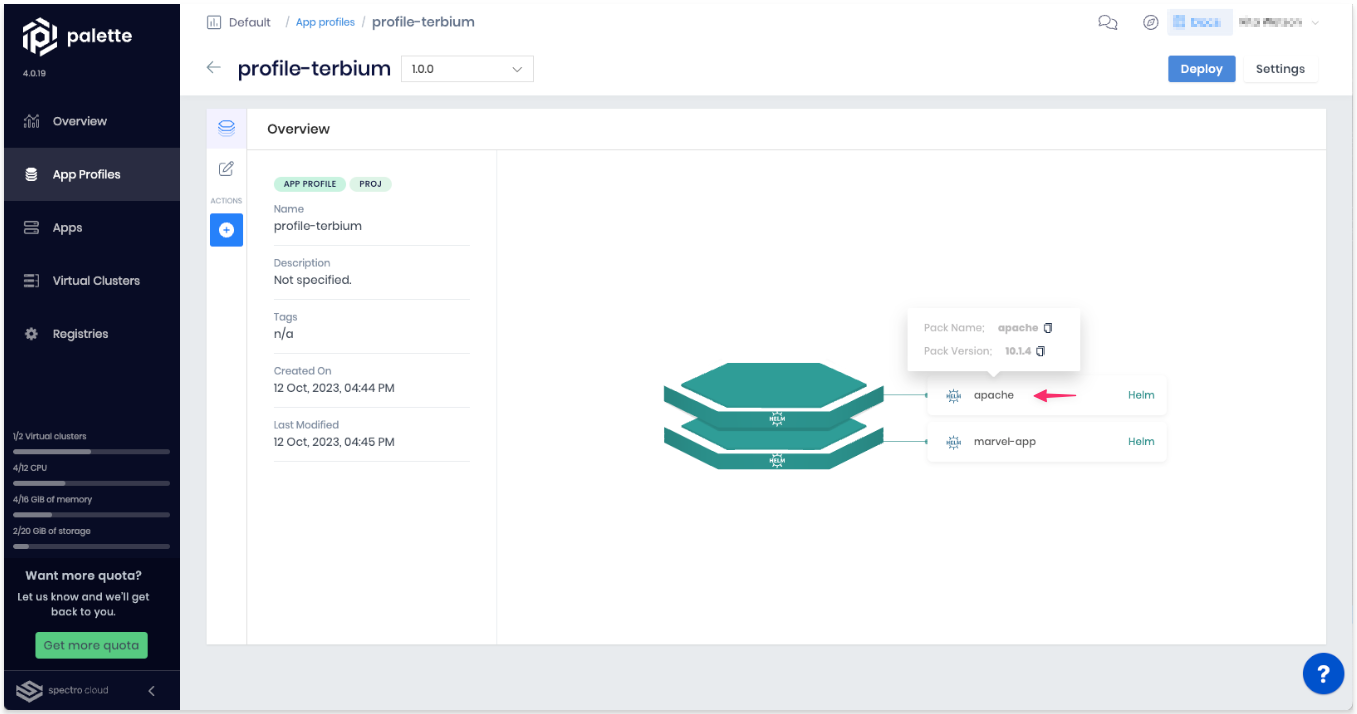The height and width of the screenshot is (714, 1357).
Task: Click the PROJ tag
Action: pos(370,184)
